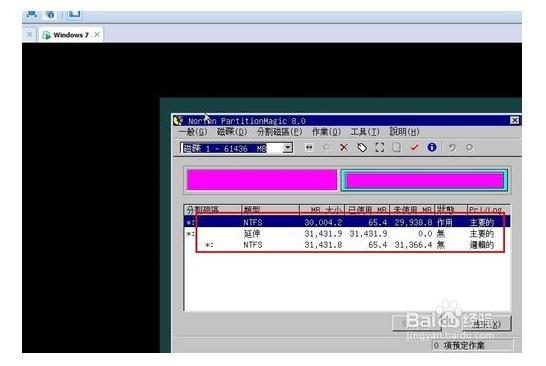The width and height of the screenshot is (546, 366).
Task: Open the 一般(G) menu
Action: 193,132
